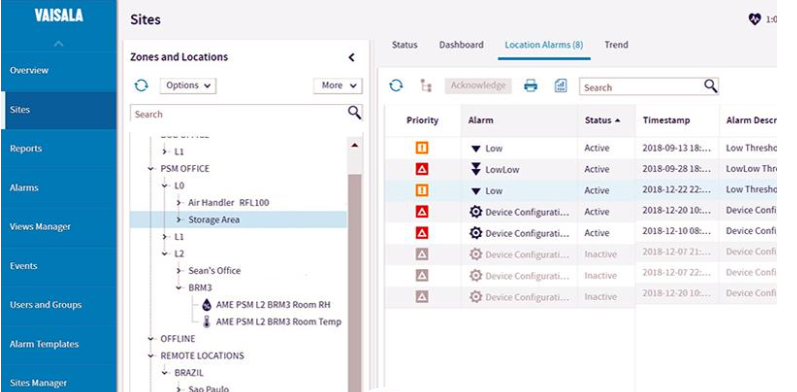Open Alarm Templates in the sidebar
797x392 pixels.
click(x=58, y=344)
